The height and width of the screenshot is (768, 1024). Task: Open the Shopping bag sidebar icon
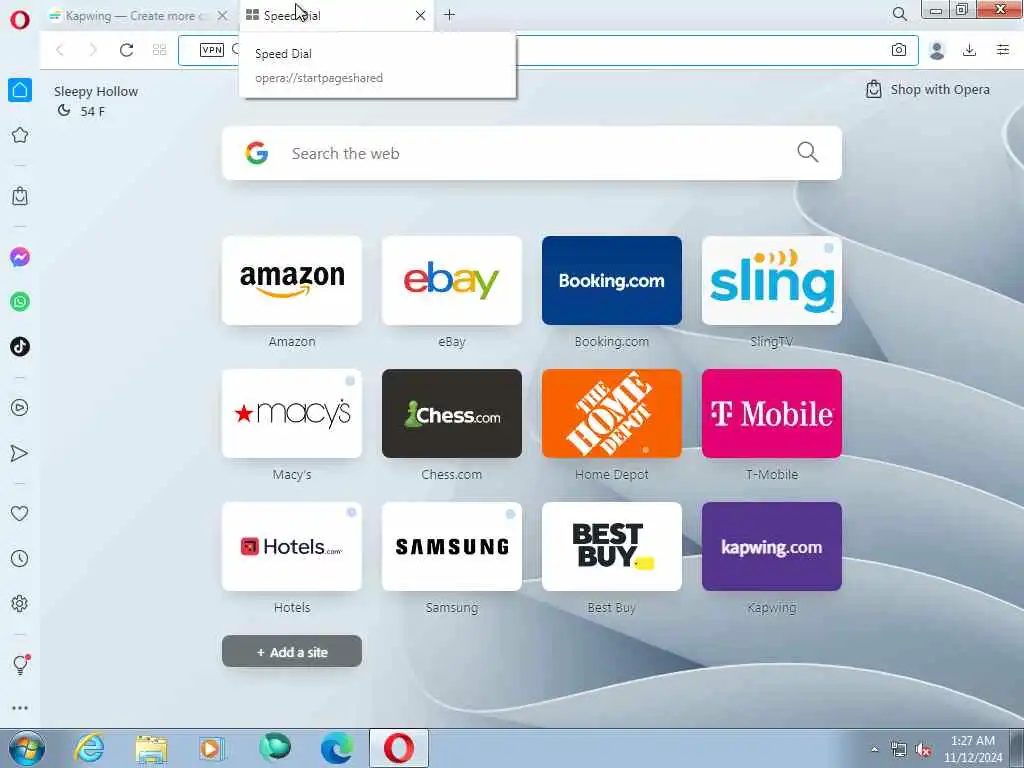pos(20,196)
